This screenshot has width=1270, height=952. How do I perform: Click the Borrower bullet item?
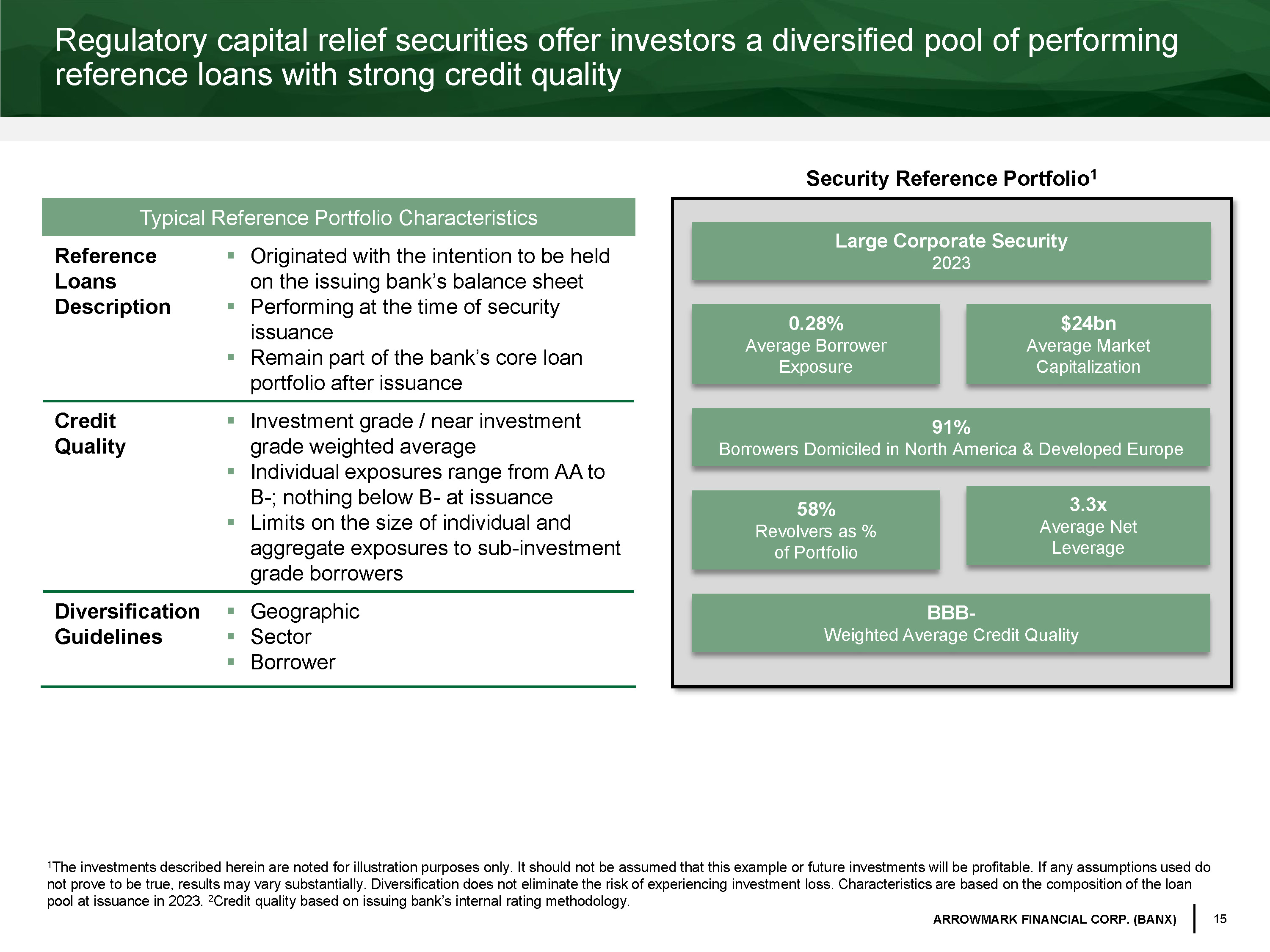293,662
